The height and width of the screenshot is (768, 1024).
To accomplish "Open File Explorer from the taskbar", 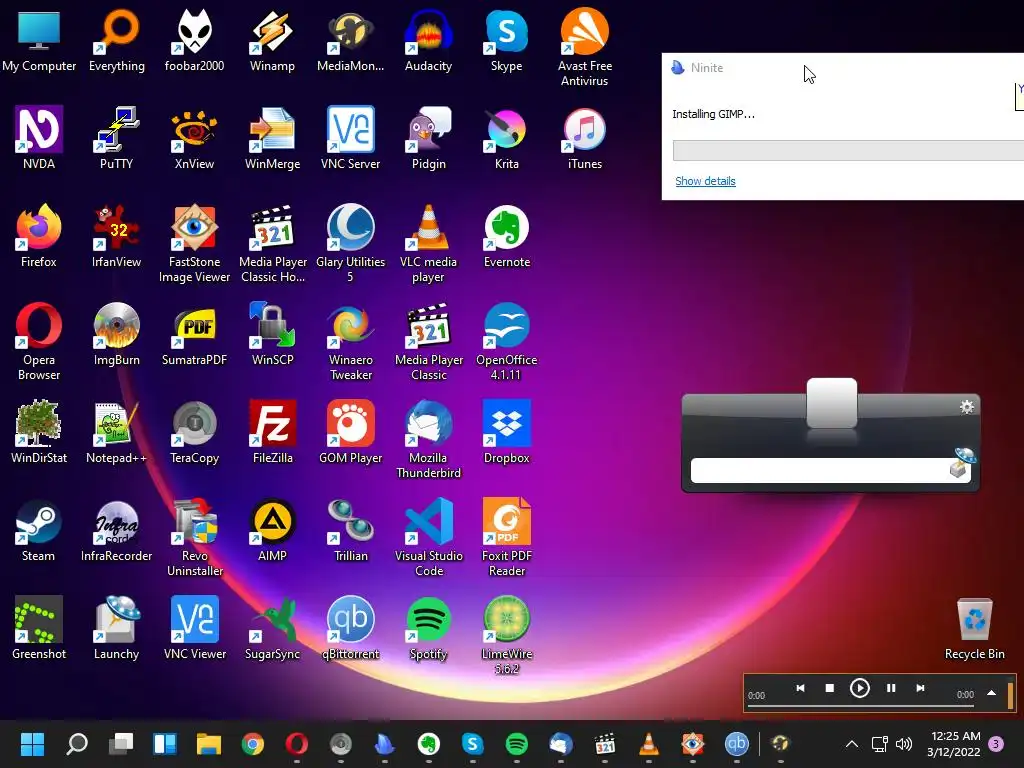I will pos(209,744).
